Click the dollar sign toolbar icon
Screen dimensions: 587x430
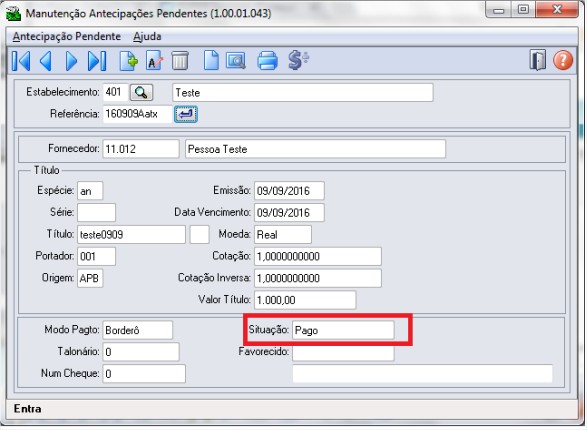click(x=298, y=61)
